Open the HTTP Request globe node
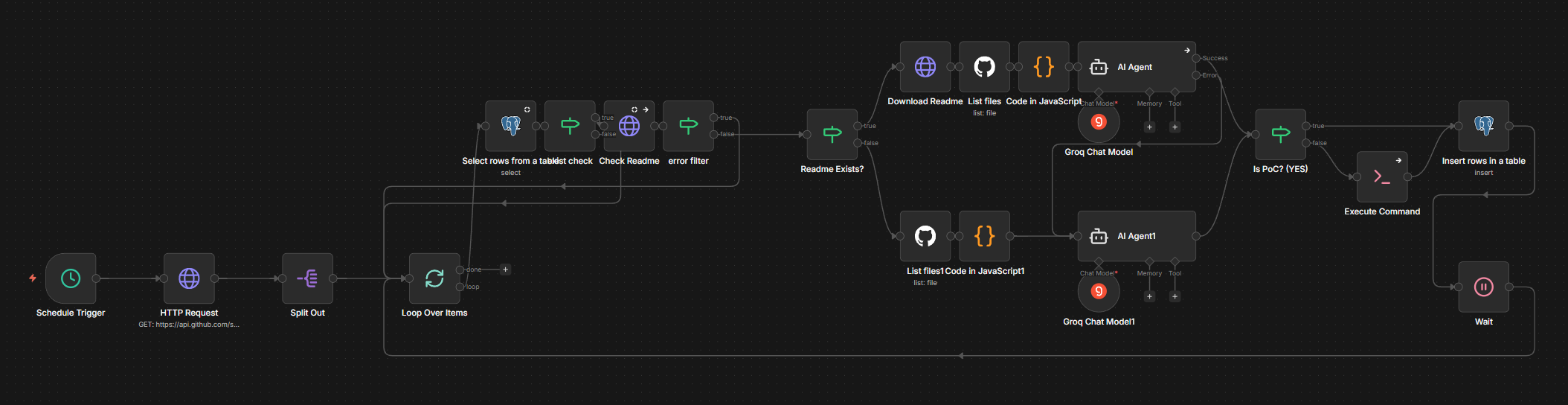The image size is (1568, 405). pyautogui.click(x=189, y=278)
